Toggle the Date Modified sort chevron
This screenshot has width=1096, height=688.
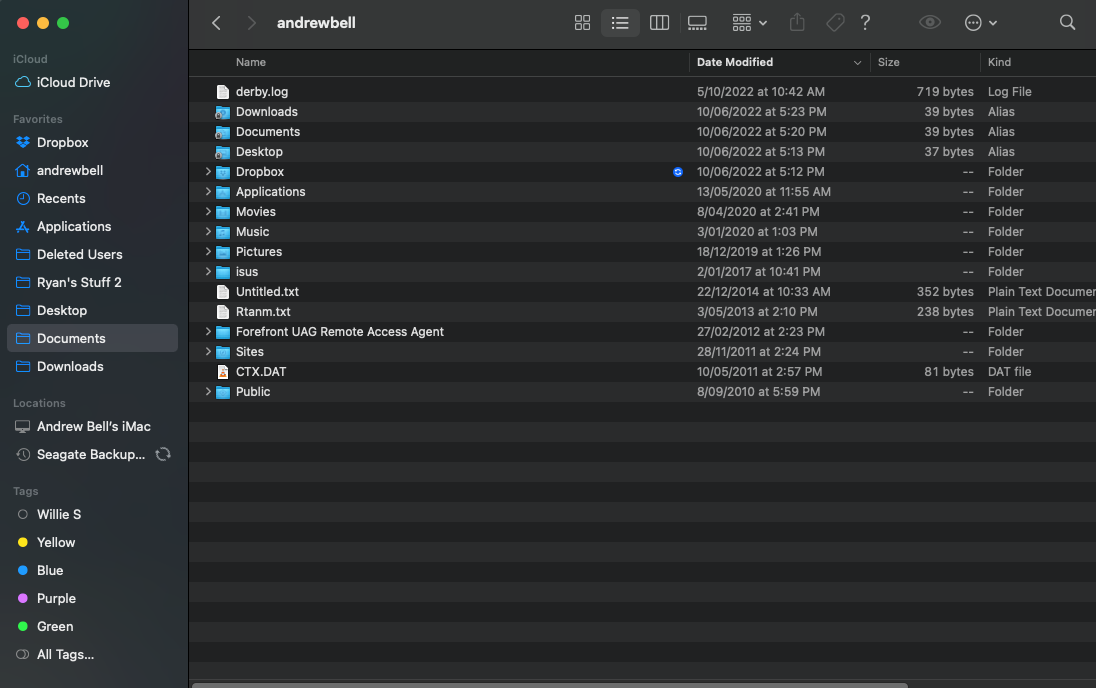point(858,62)
